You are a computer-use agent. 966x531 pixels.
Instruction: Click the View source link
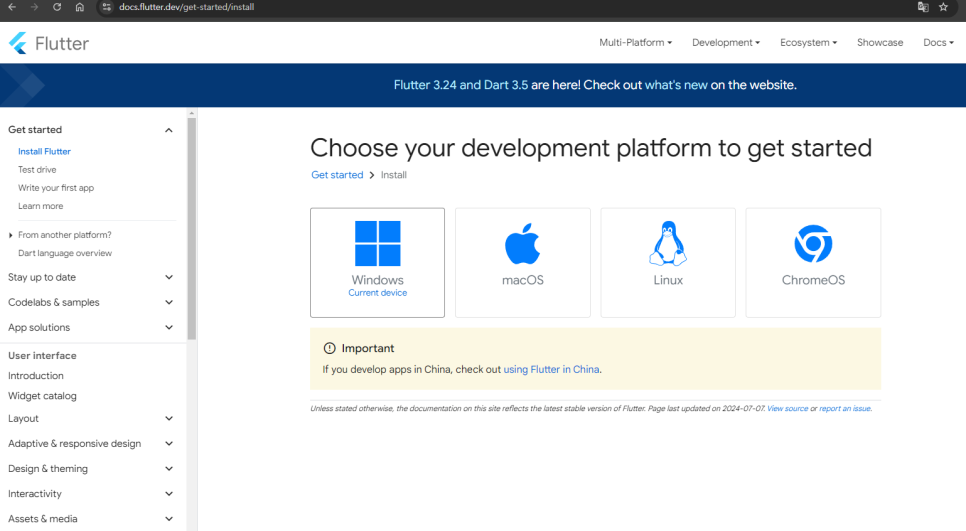pyautogui.click(x=787, y=408)
